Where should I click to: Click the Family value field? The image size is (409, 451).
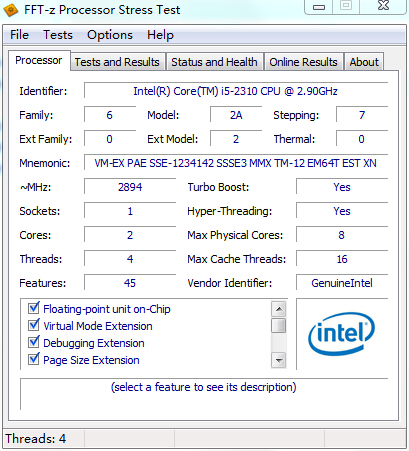110,115
